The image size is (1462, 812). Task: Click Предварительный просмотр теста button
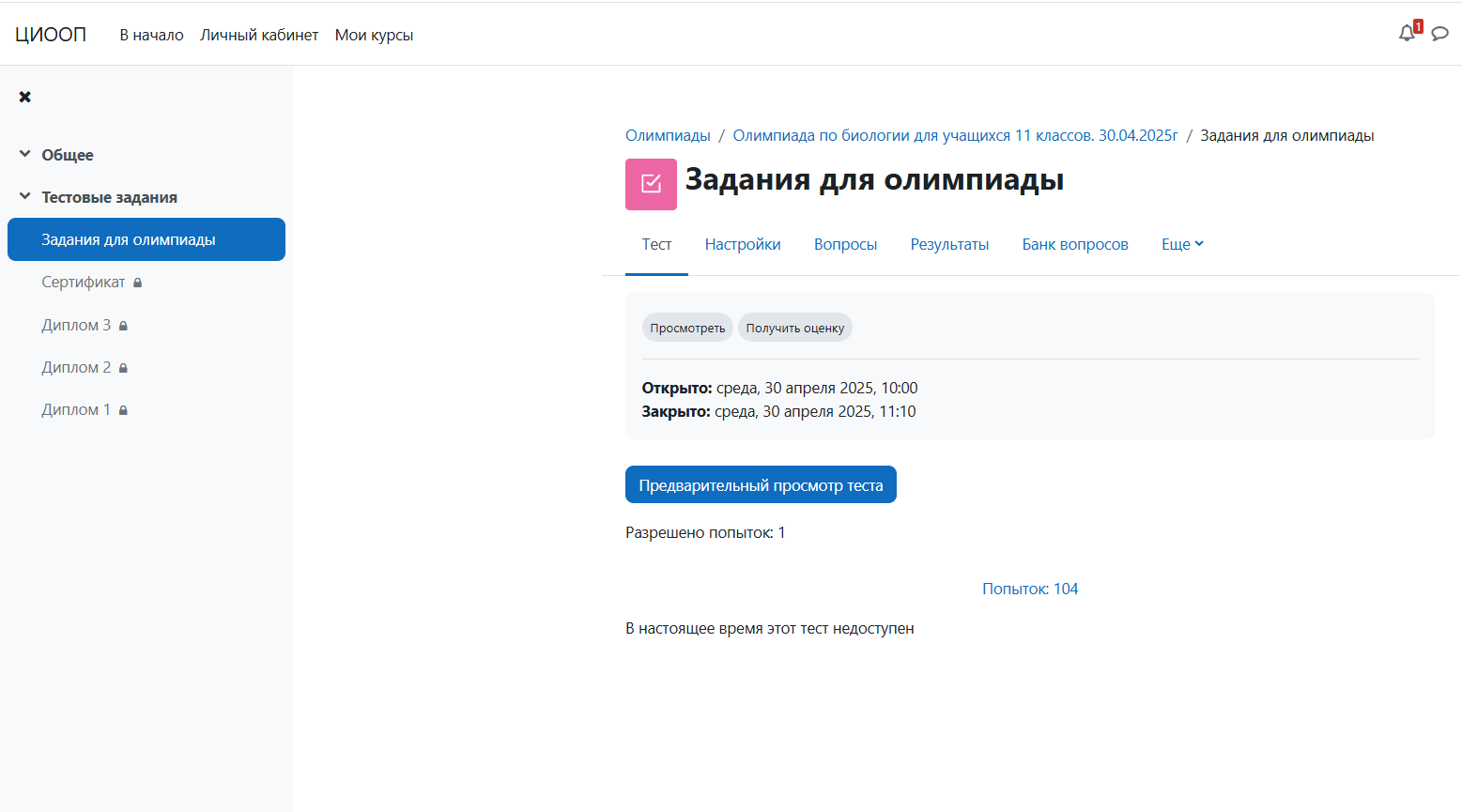761,485
